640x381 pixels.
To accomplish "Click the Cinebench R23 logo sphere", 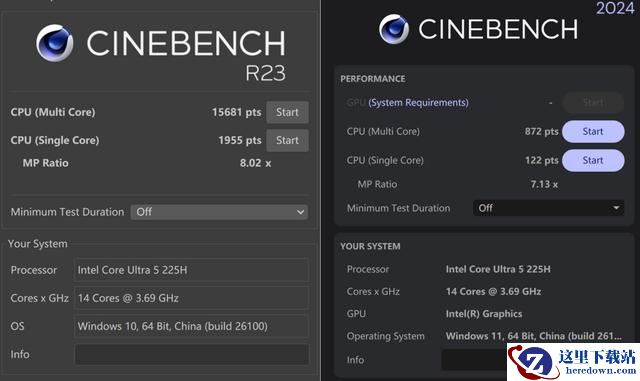I will click(55, 43).
